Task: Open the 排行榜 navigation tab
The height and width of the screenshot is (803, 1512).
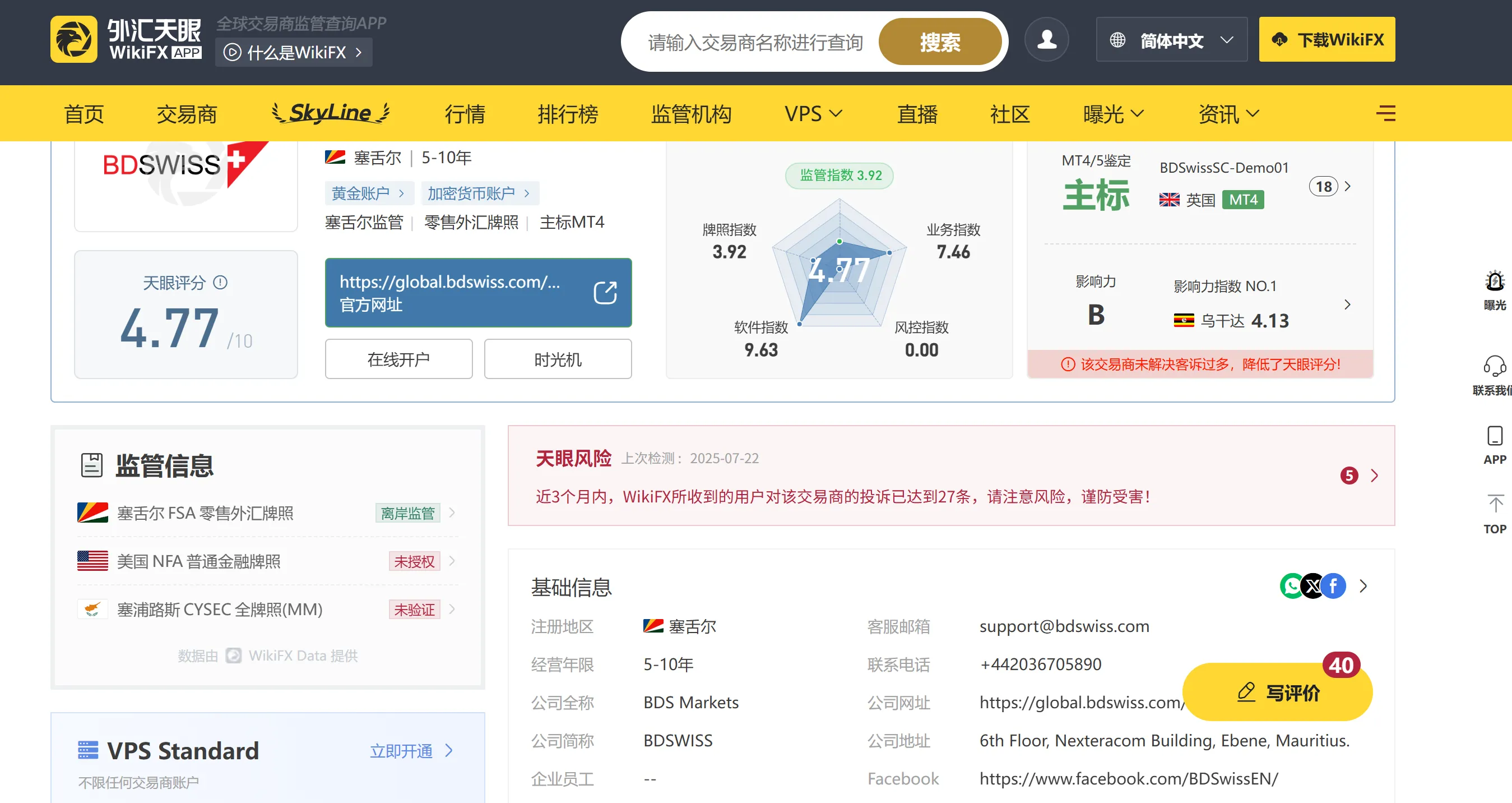Action: (568, 113)
